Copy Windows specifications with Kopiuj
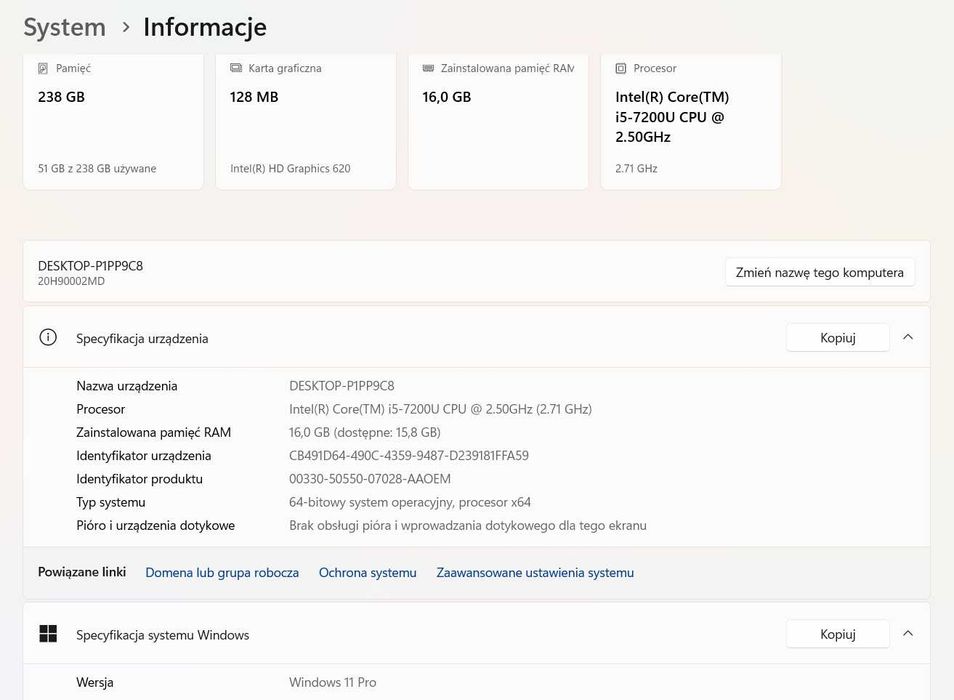The height and width of the screenshot is (700, 954). click(837, 634)
